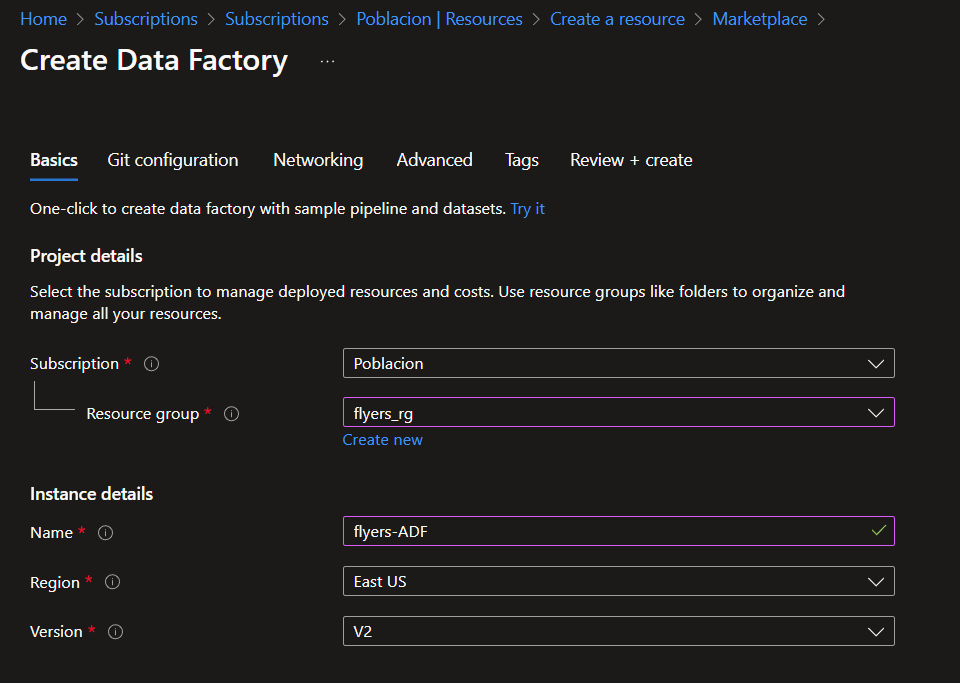Click Create new resource group link
The image size is (960, 683).
tap(382, 439)
